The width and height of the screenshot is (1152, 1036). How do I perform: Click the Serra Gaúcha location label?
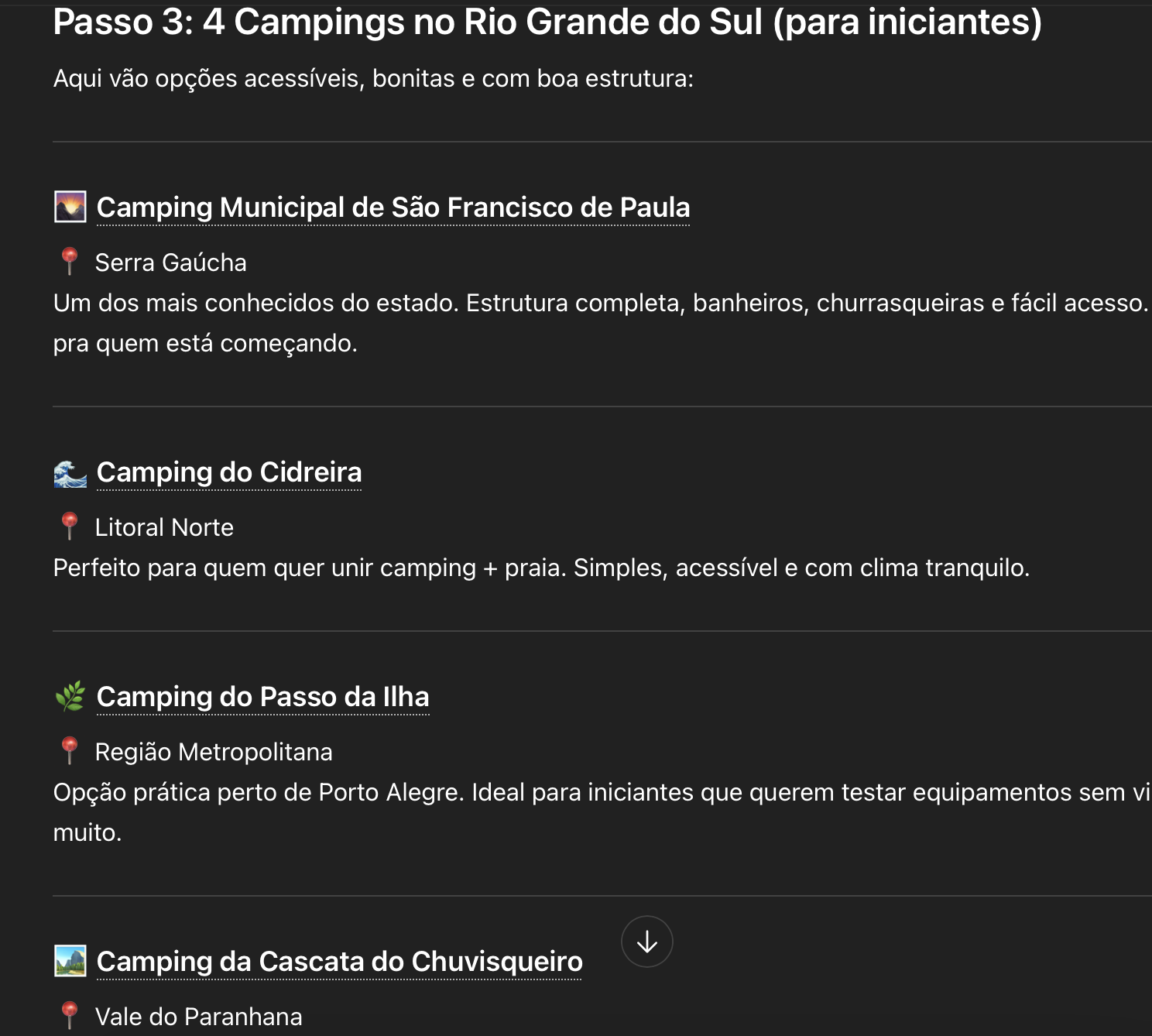click(x=171, y=262)
